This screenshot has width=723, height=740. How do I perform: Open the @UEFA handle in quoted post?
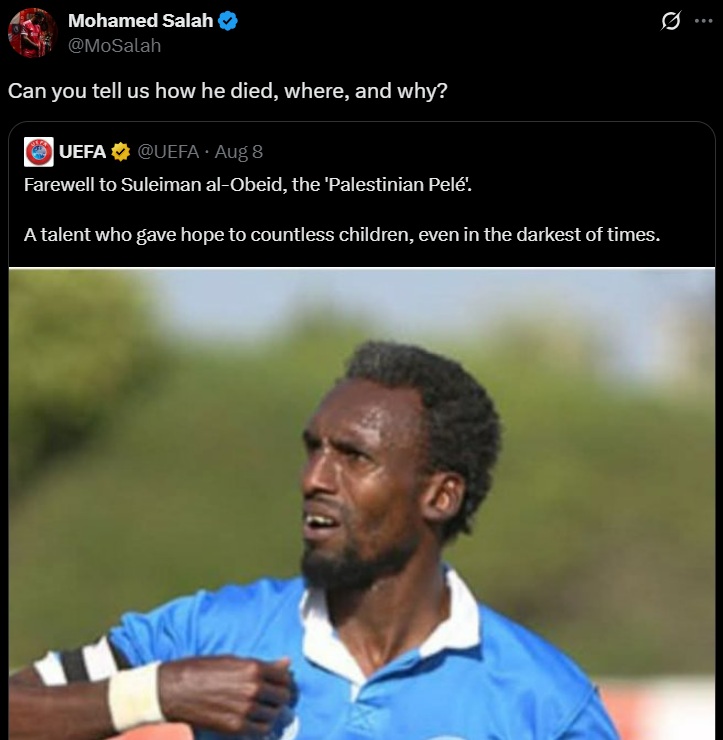click(168, 152)
